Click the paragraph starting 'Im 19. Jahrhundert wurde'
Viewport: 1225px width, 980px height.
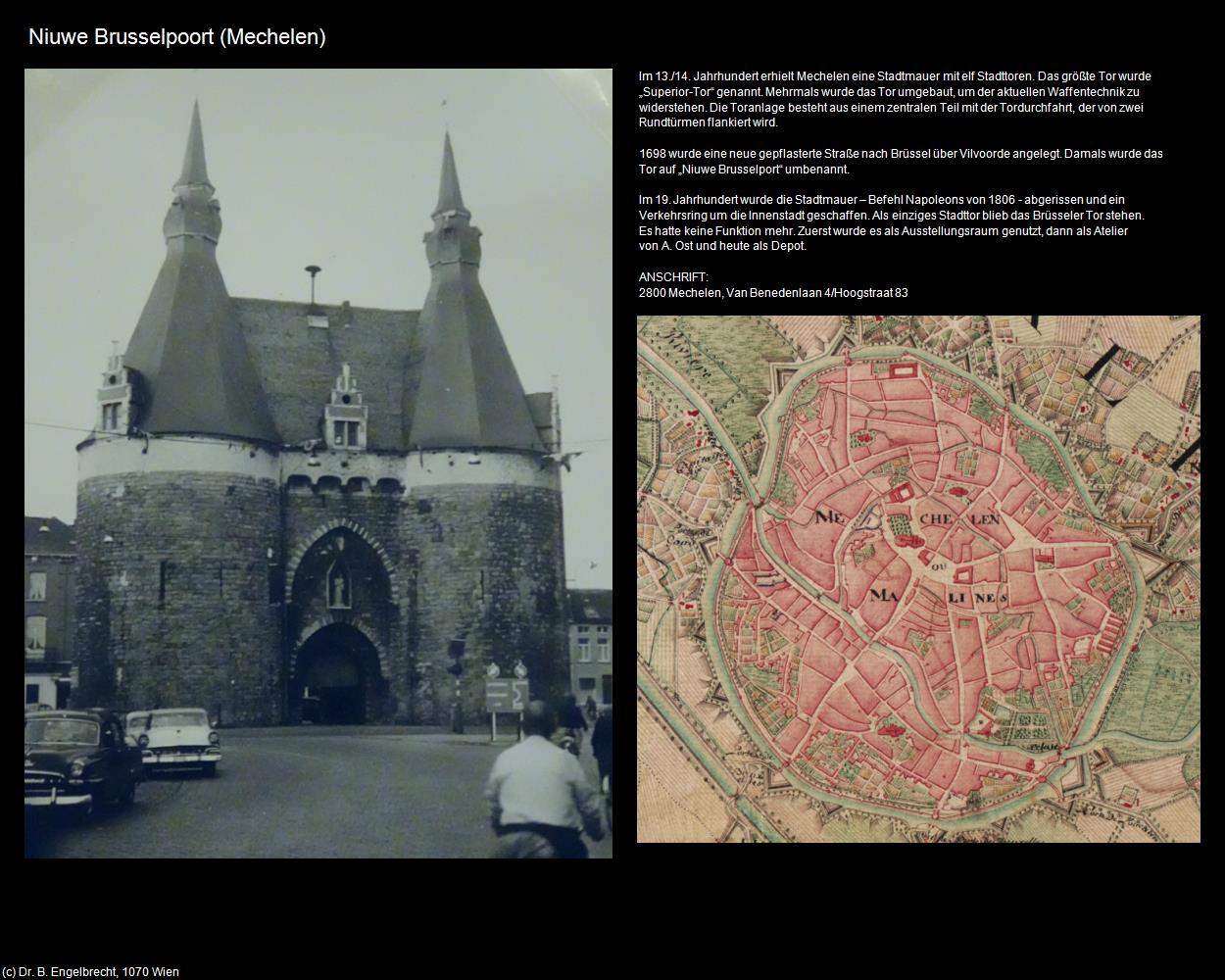(x=892, y=222)
